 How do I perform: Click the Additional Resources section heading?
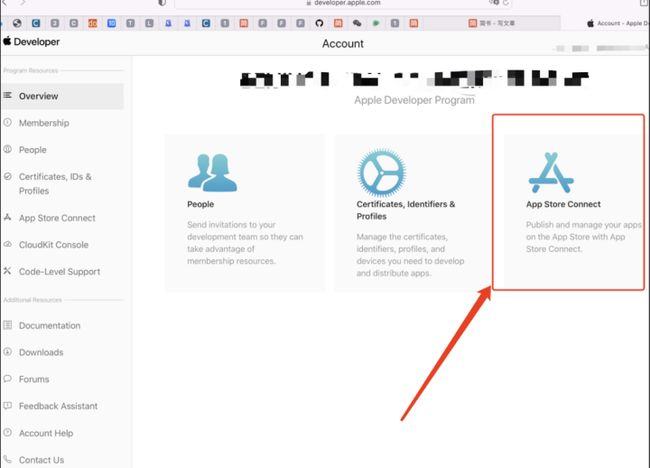33,300
